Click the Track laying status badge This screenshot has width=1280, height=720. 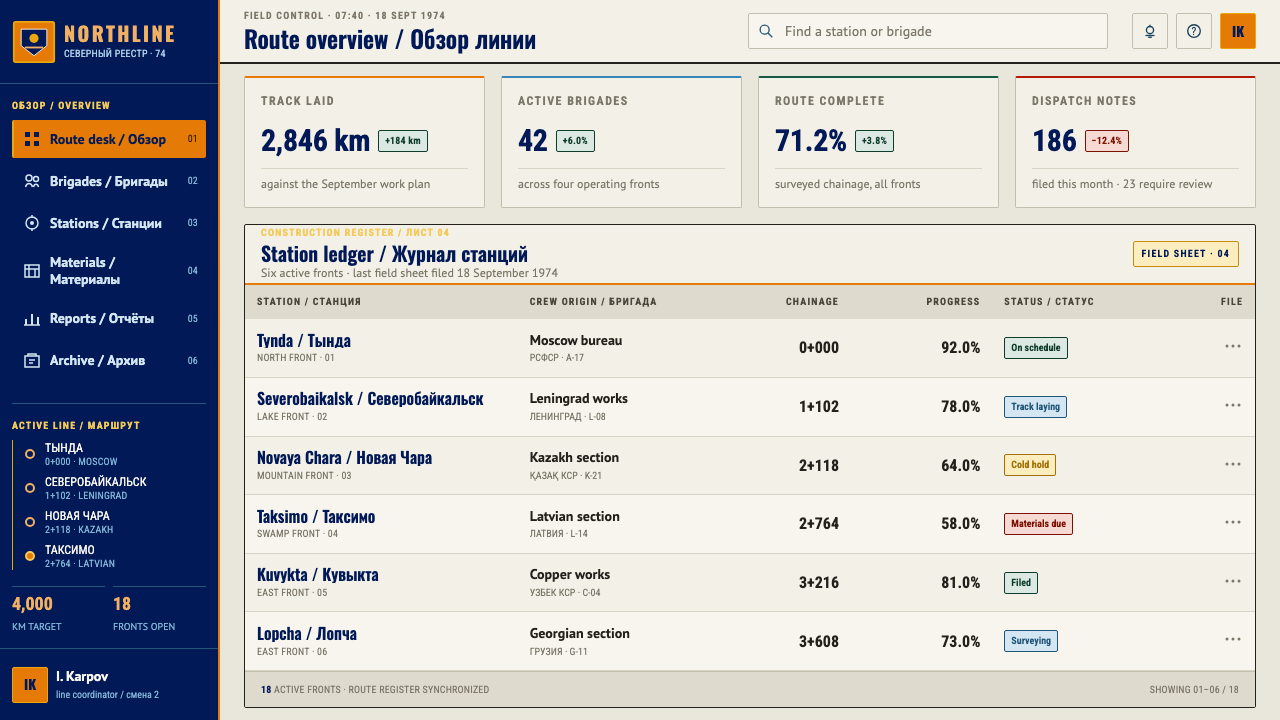click(1035, 406)
